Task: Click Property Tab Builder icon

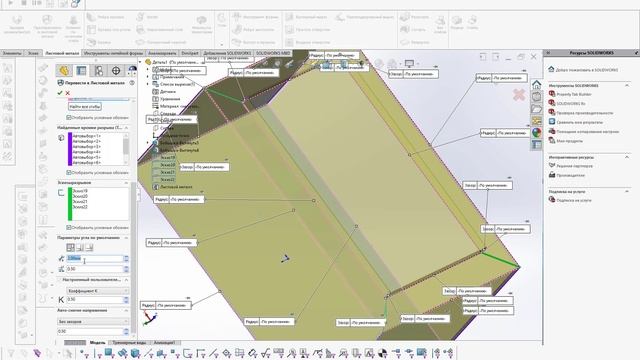Action: point(552,94)
